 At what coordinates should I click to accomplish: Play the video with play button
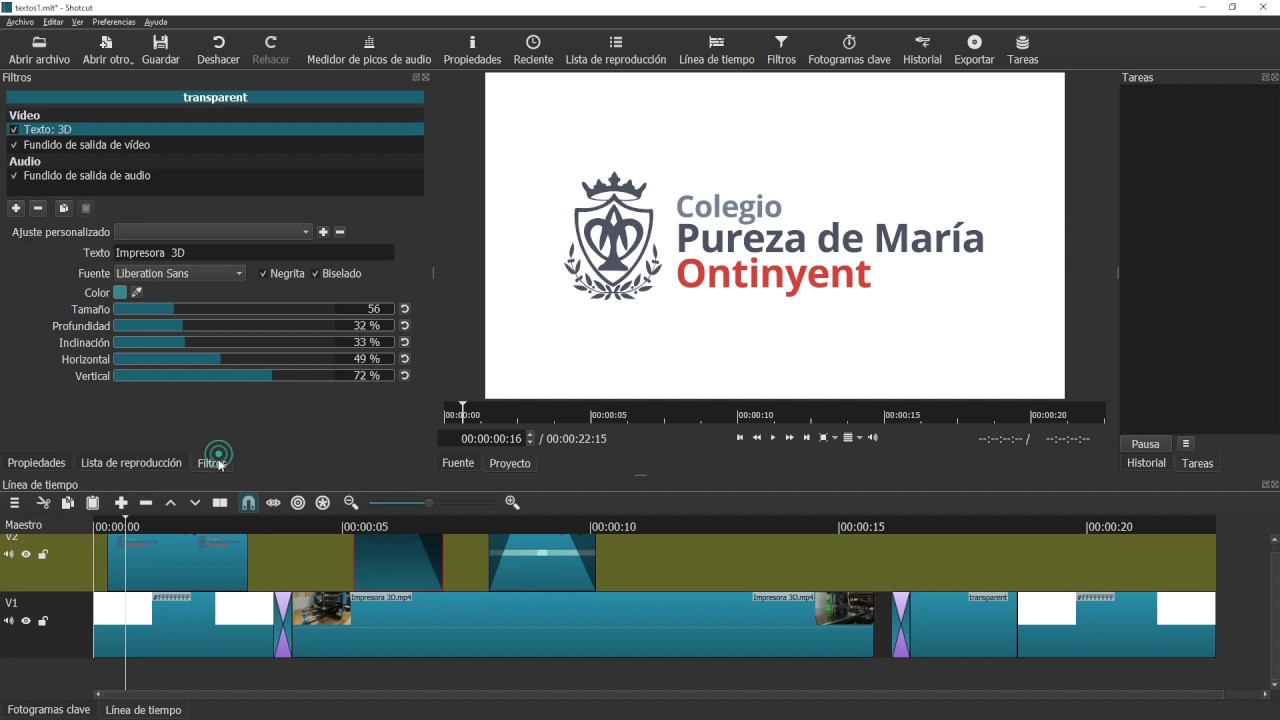tap(773, 438)
